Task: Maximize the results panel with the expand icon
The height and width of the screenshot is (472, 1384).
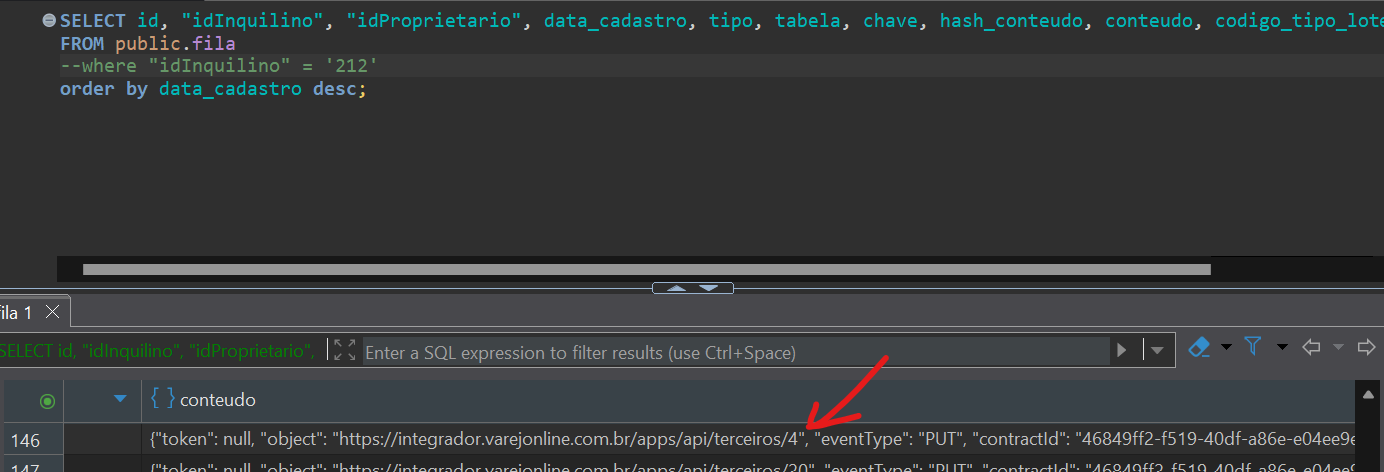Action: [x=345, y=350]
